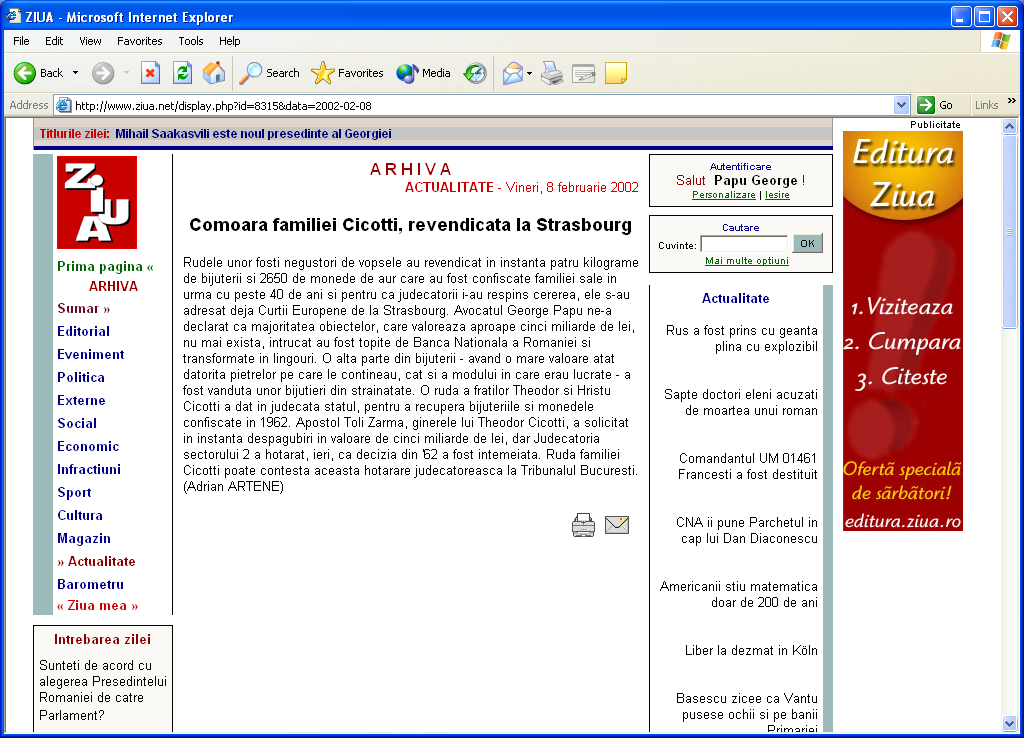This screenshot has height=738, width=1028.
Task: Open the Economic section
Action: click(88, 446)
